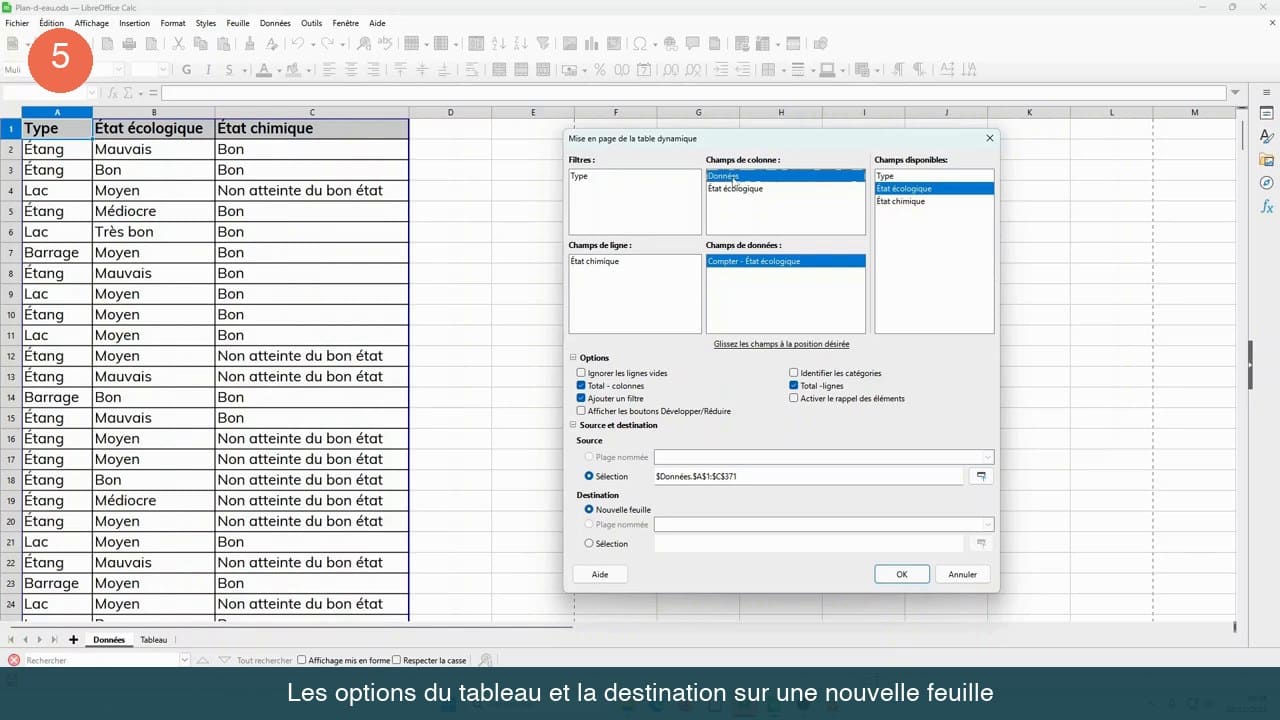Click the source selection shrink button
Viewport: 1280px width, 720px height.
point(981,477)
